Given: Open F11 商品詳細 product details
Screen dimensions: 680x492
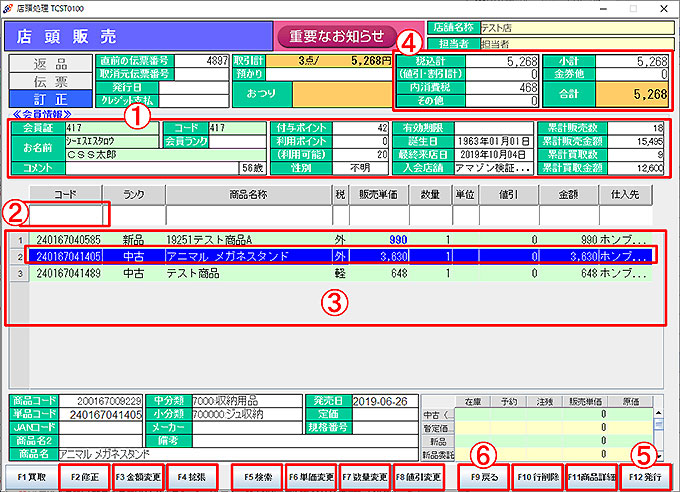Looking at the screenshot, I should pyautogui.click(x=592, y=478).
